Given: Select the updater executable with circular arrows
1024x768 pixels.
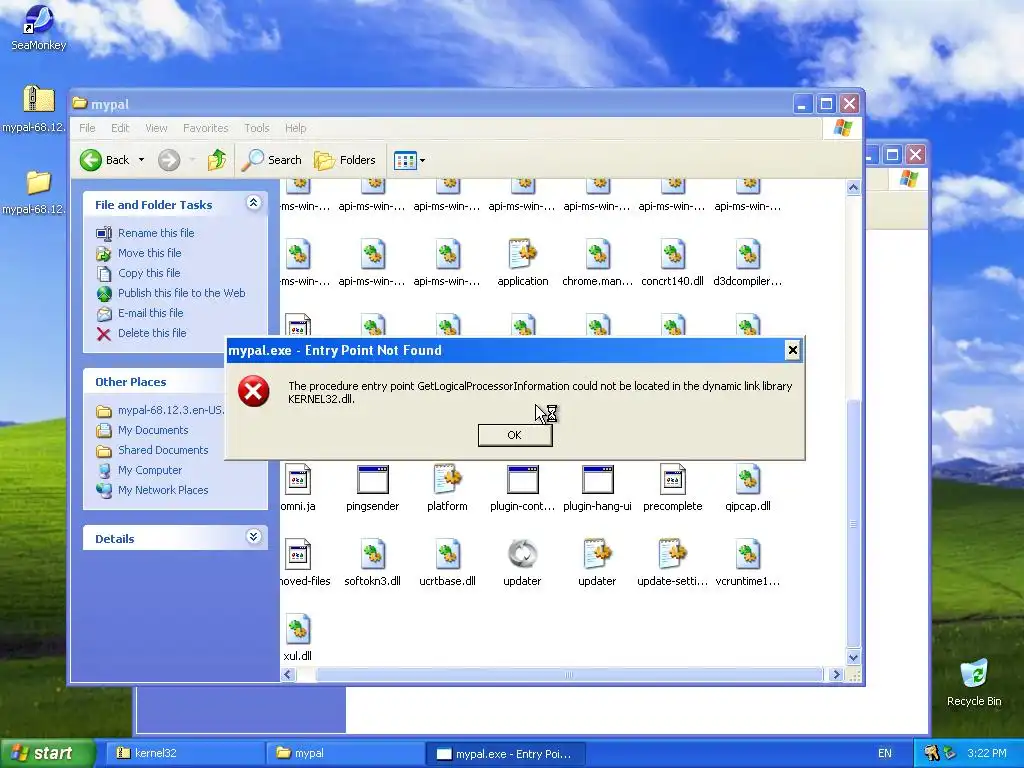Looking at the screenshot, I should coord(522,554).
